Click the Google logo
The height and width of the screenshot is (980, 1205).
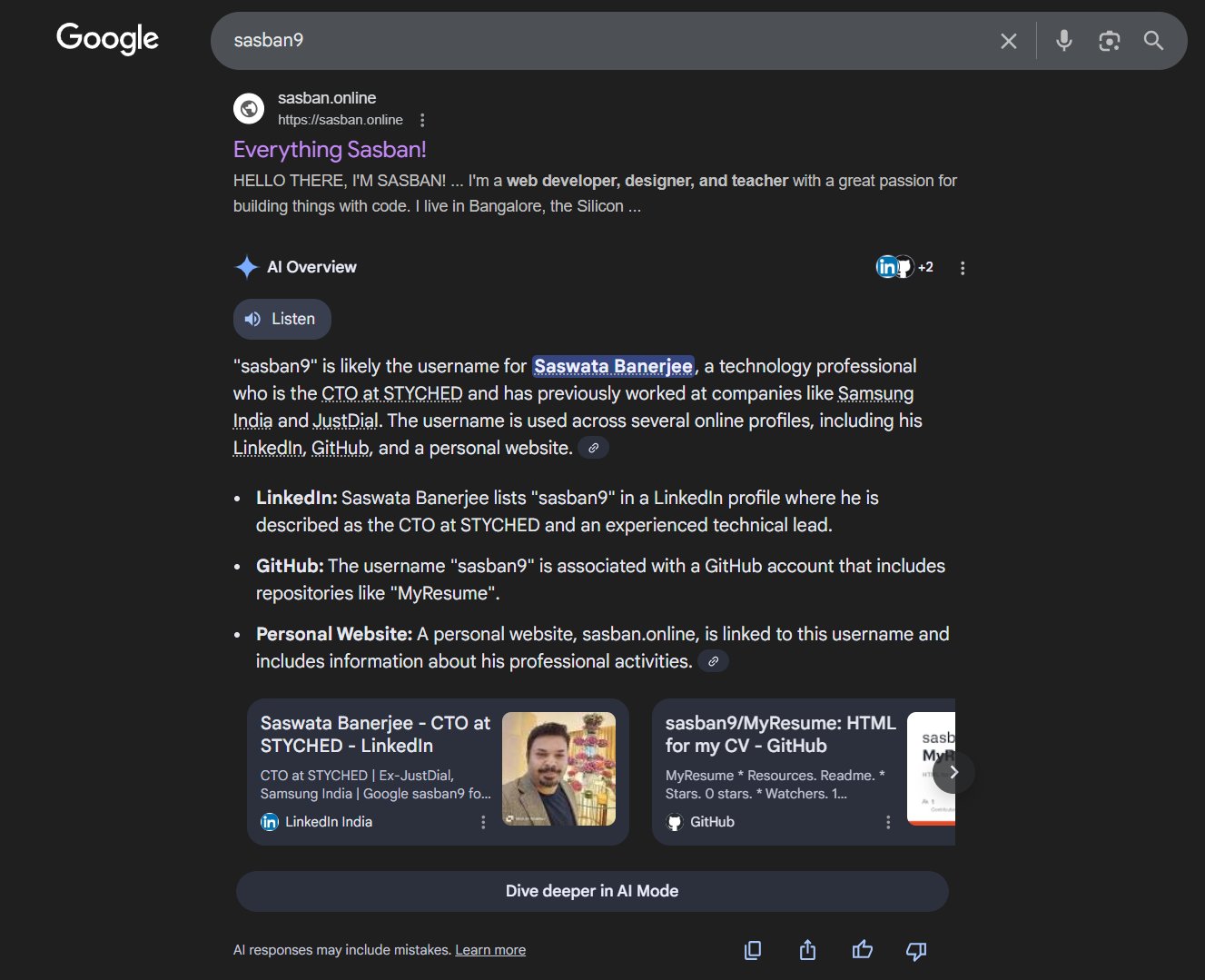click(x=107, y=38)
